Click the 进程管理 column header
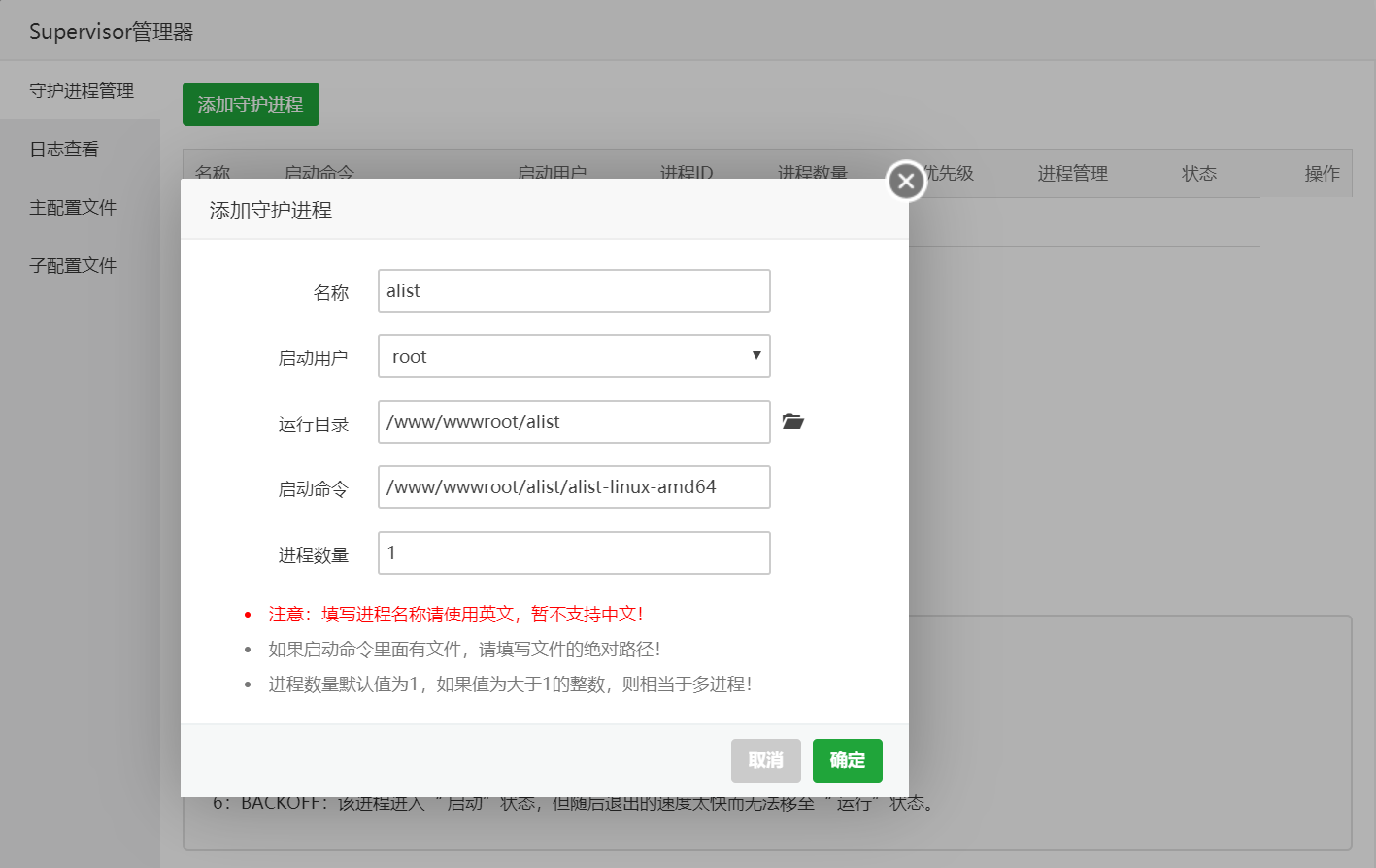1376x868 pixels. [x=1072, y=174]
